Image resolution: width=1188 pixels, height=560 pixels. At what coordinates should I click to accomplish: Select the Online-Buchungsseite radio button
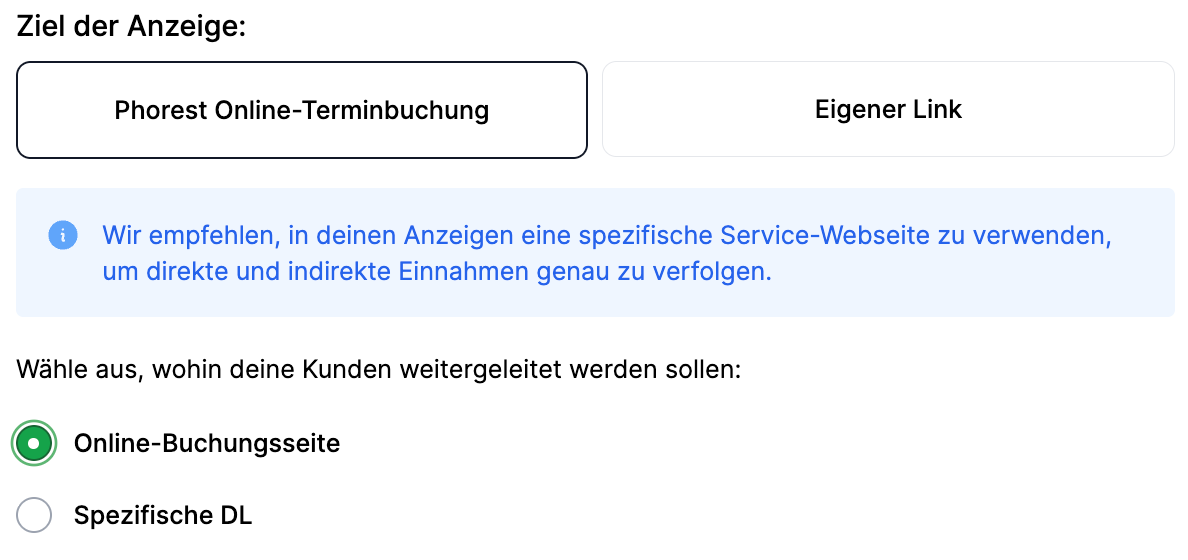pyautogui.click(x=34, y=443)
